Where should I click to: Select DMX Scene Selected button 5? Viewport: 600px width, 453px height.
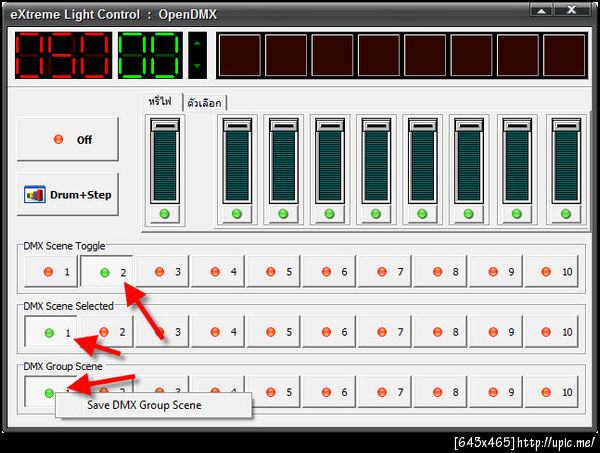pyautogui.click(x=273, y=332)
